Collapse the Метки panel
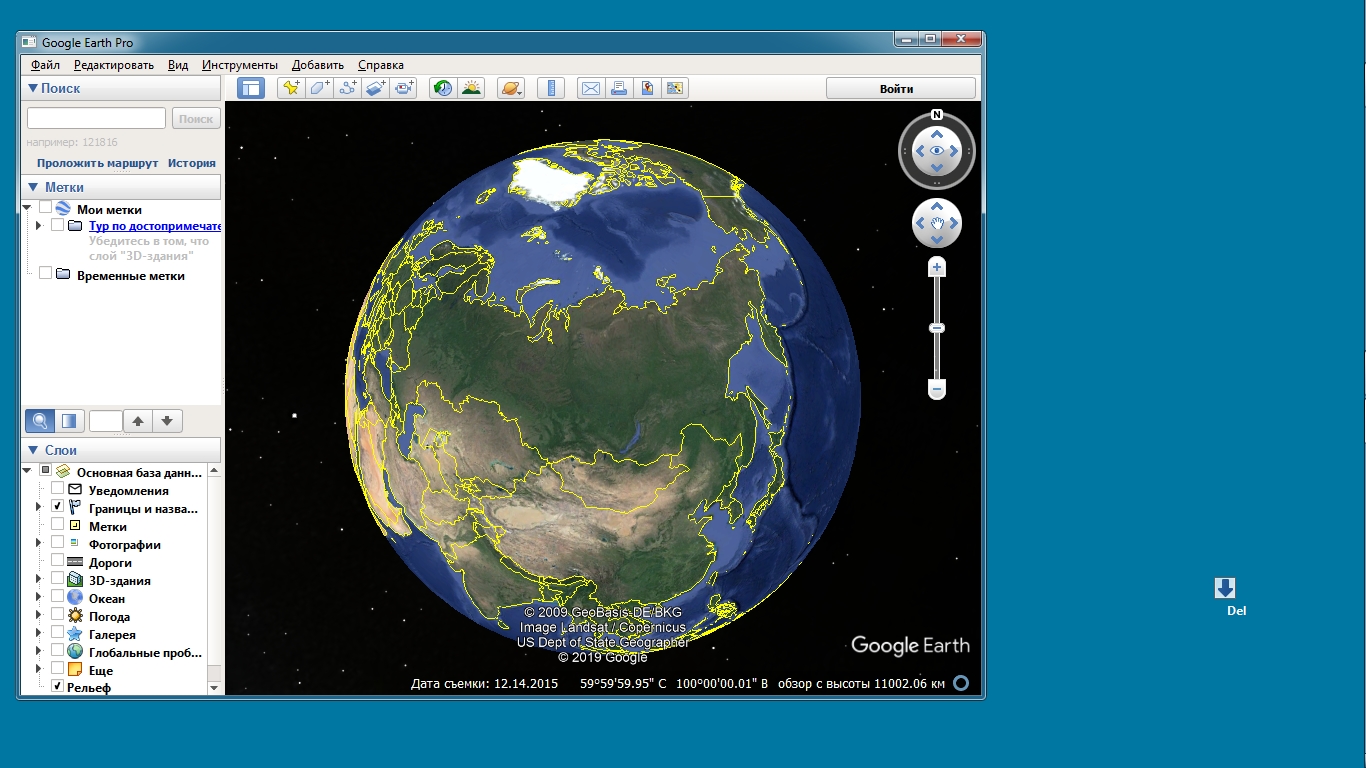This screenshot has height=768, width=1366. (33, 187)
